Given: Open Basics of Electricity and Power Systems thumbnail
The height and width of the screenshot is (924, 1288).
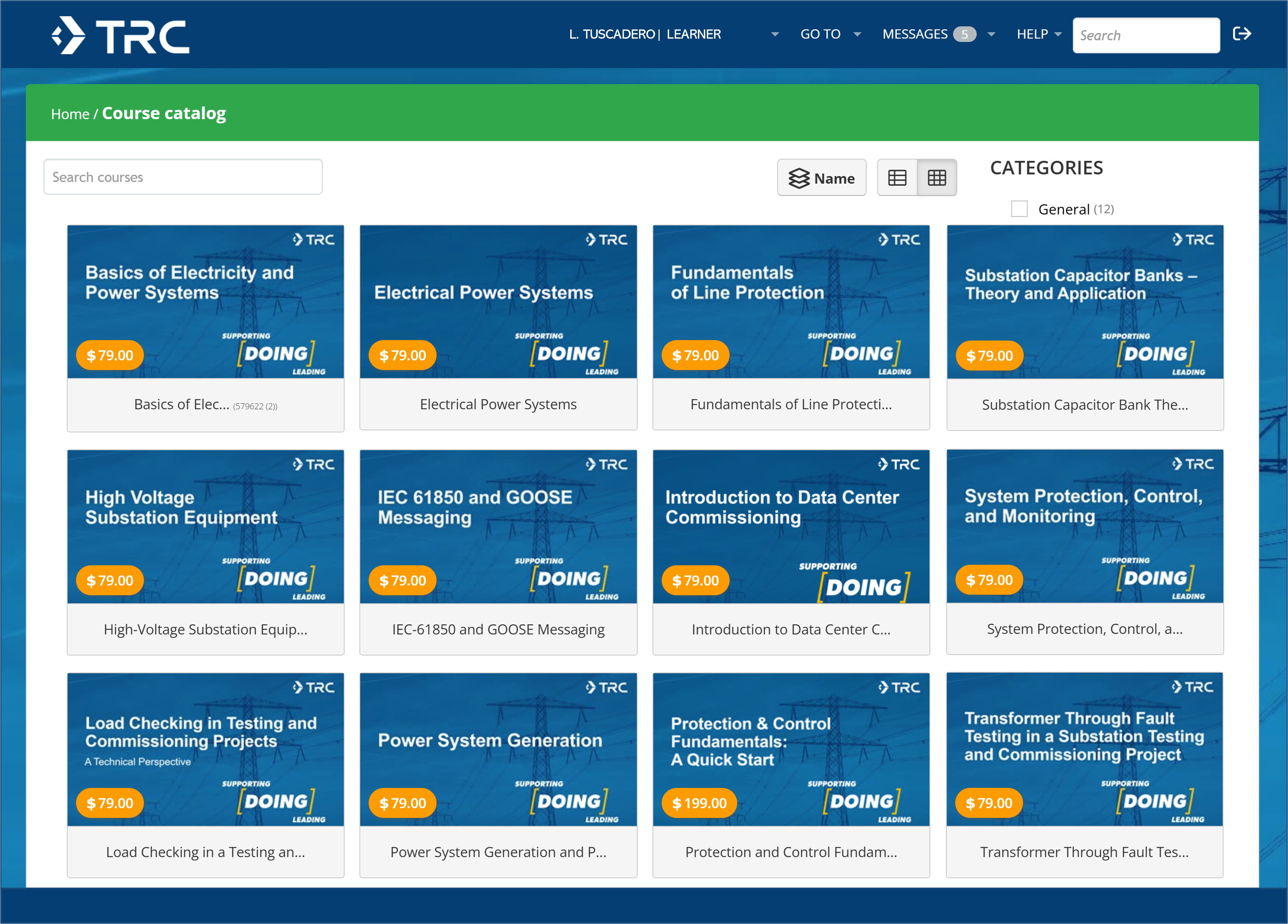Looking at the screenshot, I should click(206, 302).
